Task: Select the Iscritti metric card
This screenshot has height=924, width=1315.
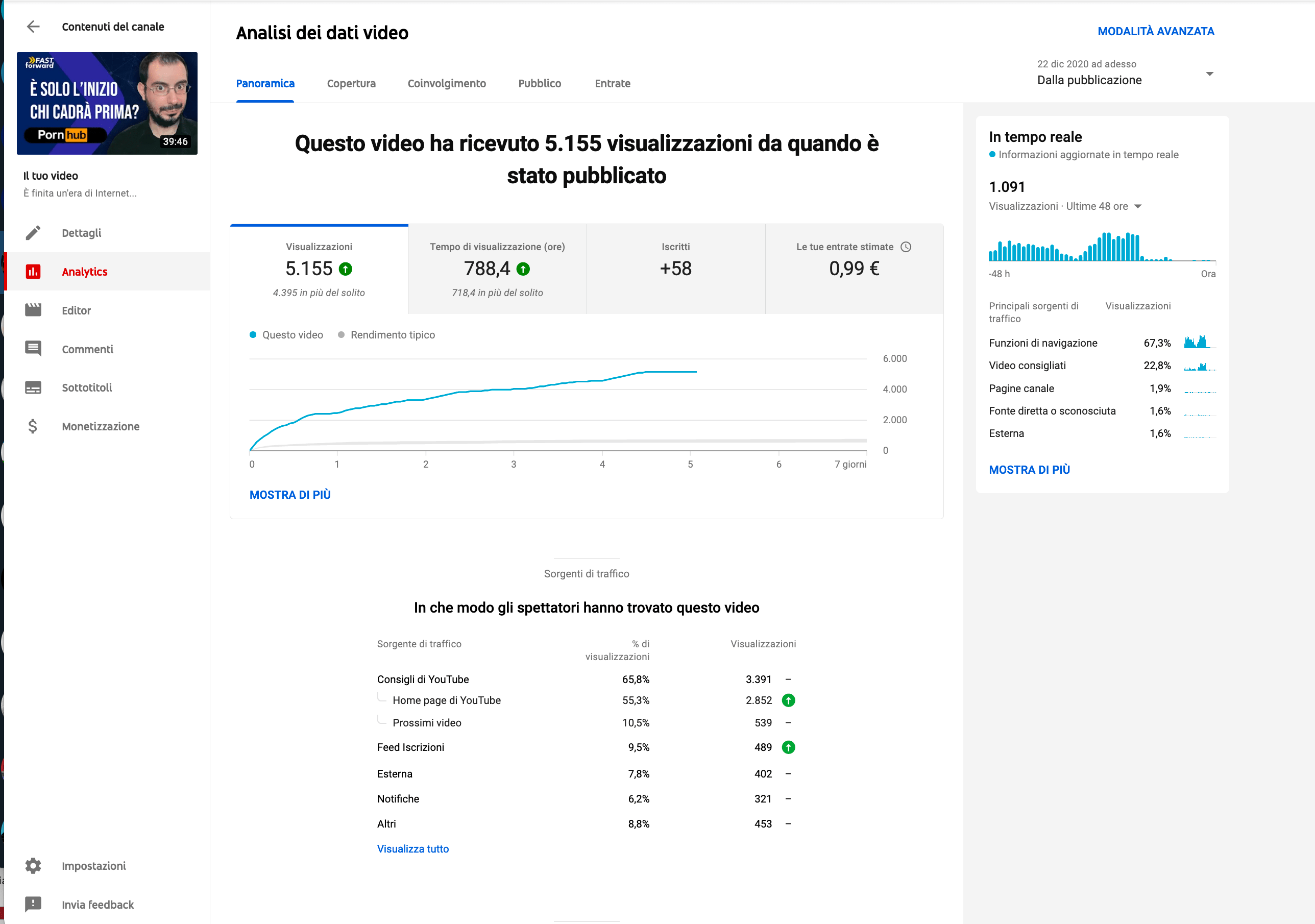Action: pos(676,269)
